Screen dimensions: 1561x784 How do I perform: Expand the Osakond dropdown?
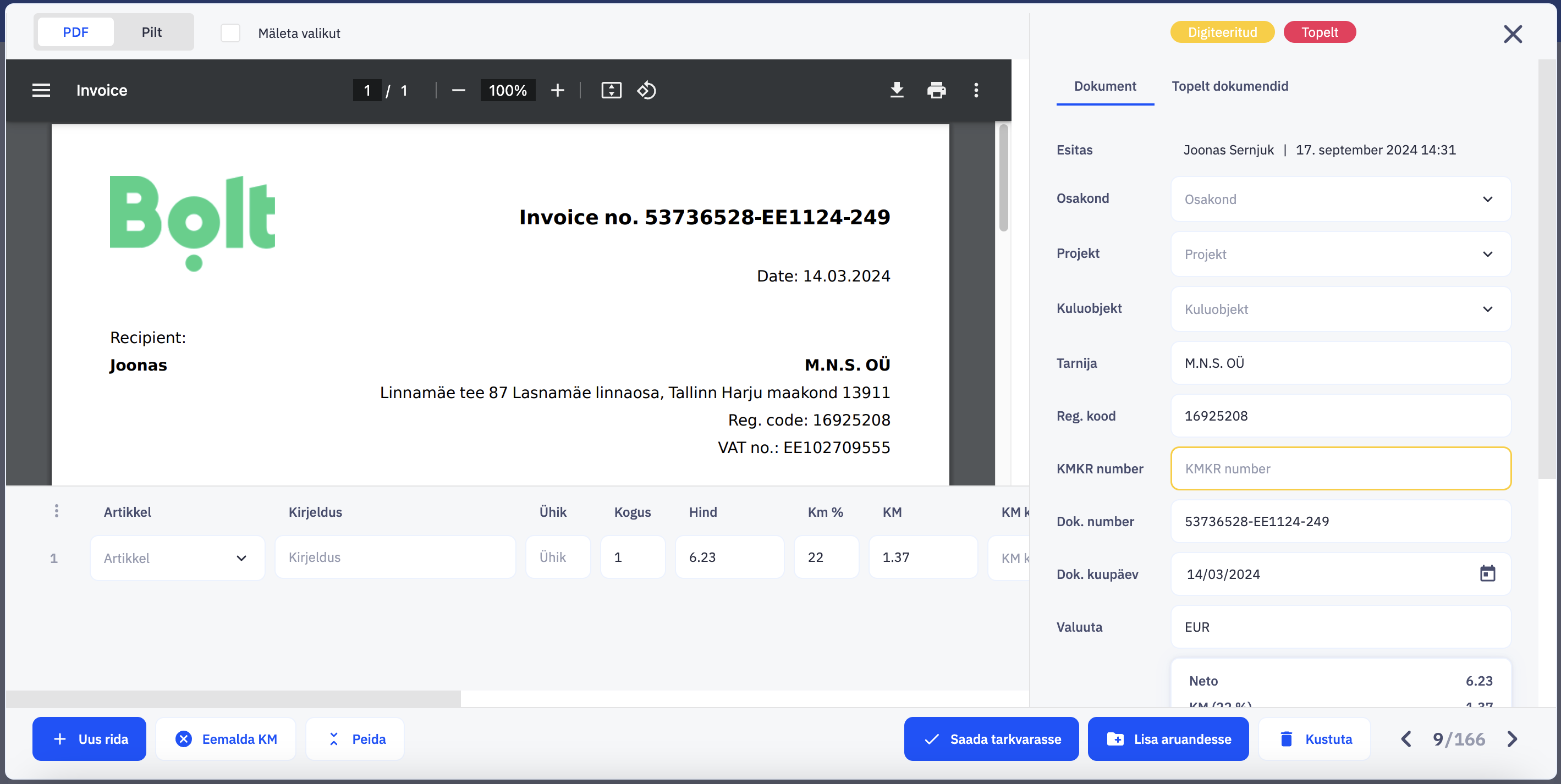[x=1340, y=198]
